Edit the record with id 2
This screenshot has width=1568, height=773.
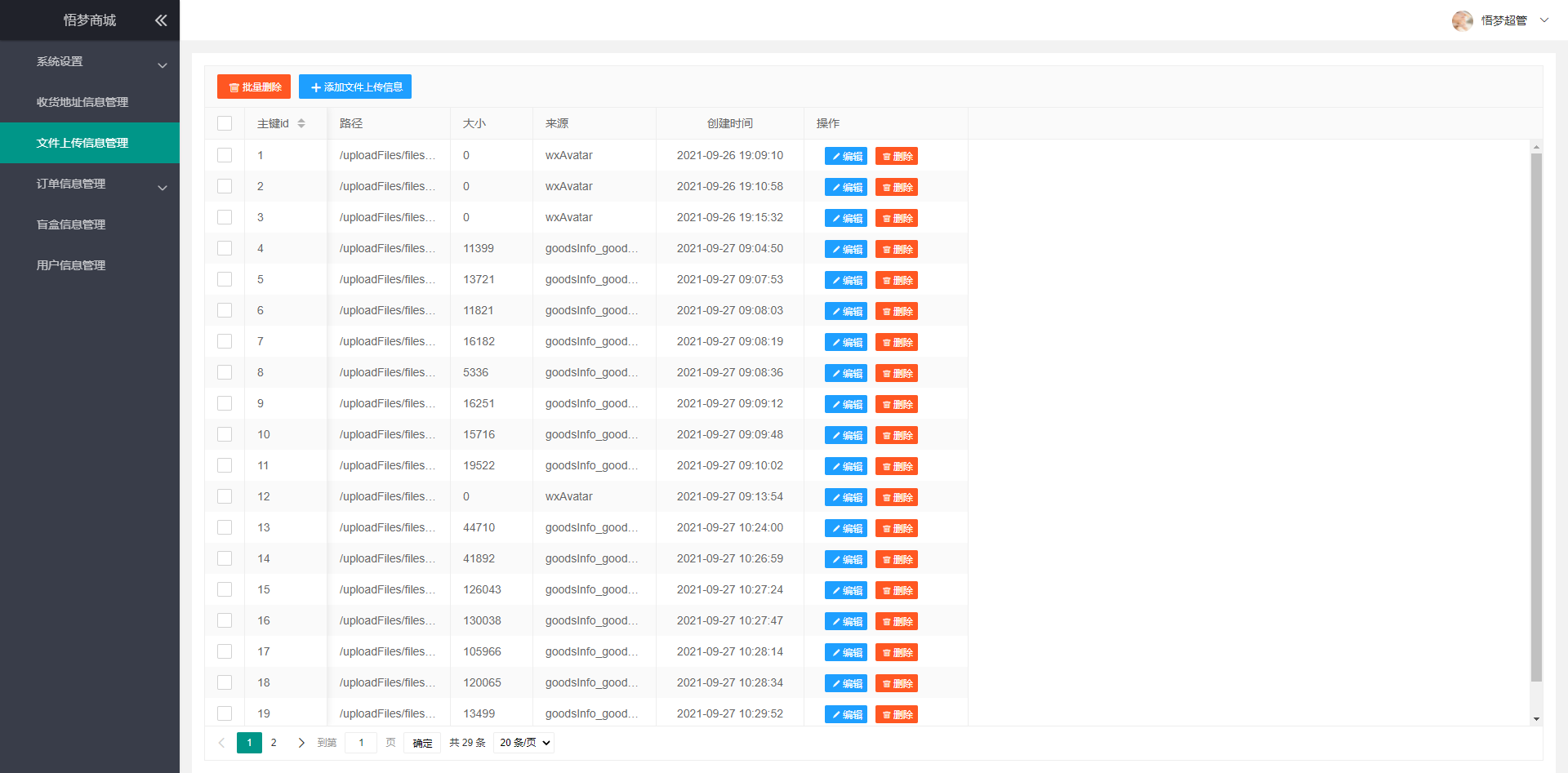tap(846, 187)
